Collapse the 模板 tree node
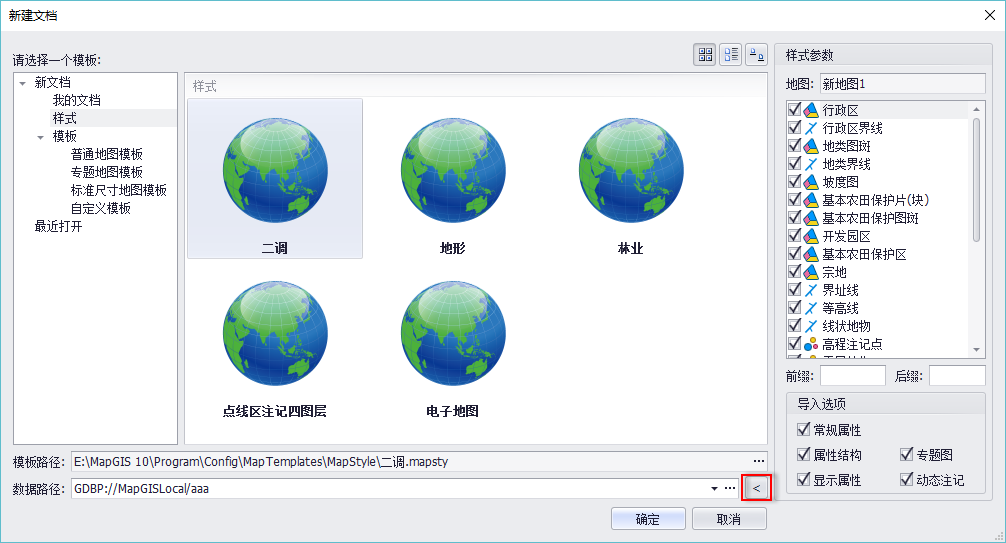This screenshot has width=1006, height=543. click(40, 137)
